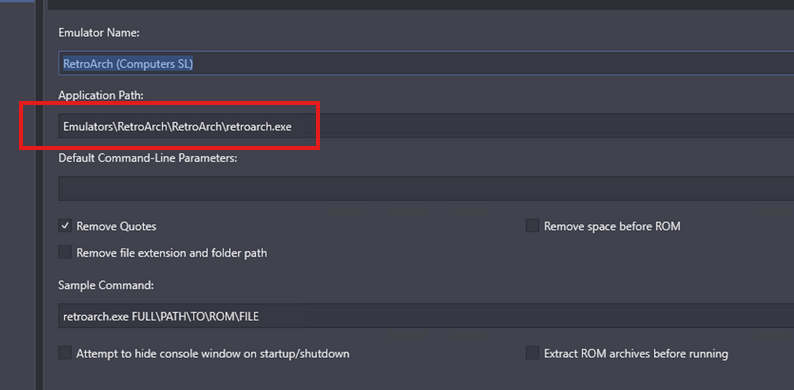Click the Default Command-Line Parameters label
Image resolution: width=794 pixels, height=390 pixels.
pos(148,158)
